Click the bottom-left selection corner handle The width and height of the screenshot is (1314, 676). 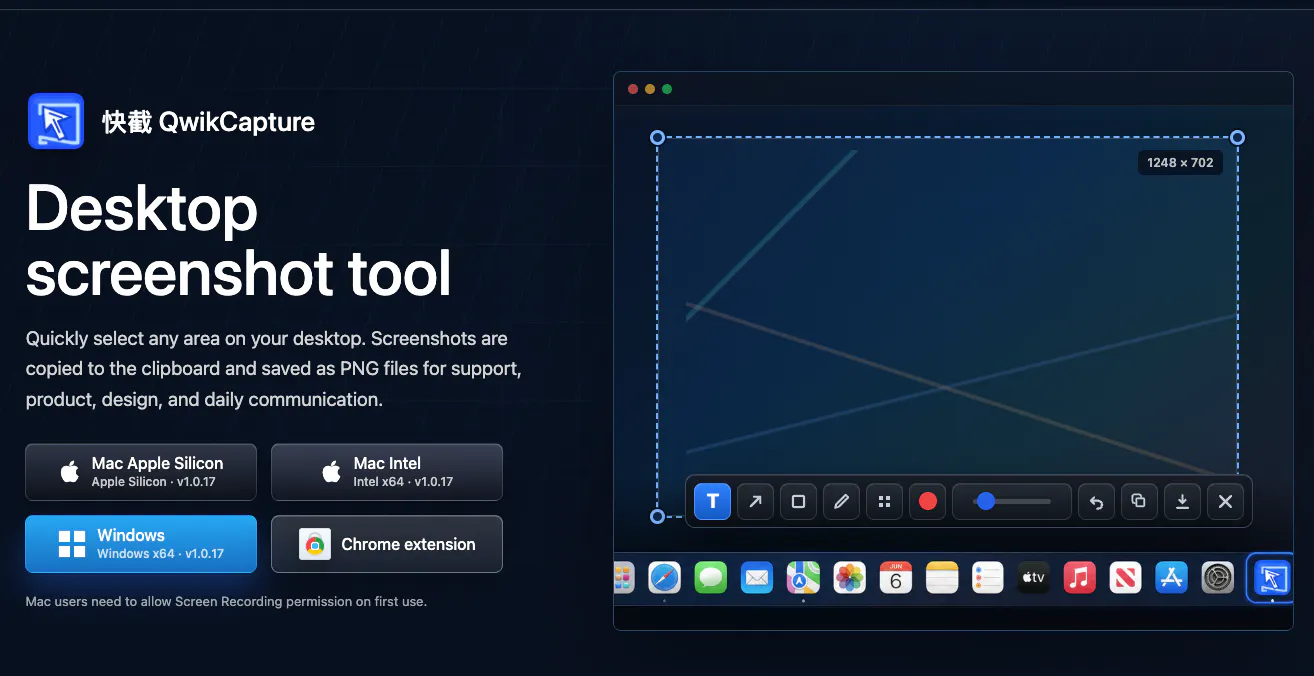point(657,516)
